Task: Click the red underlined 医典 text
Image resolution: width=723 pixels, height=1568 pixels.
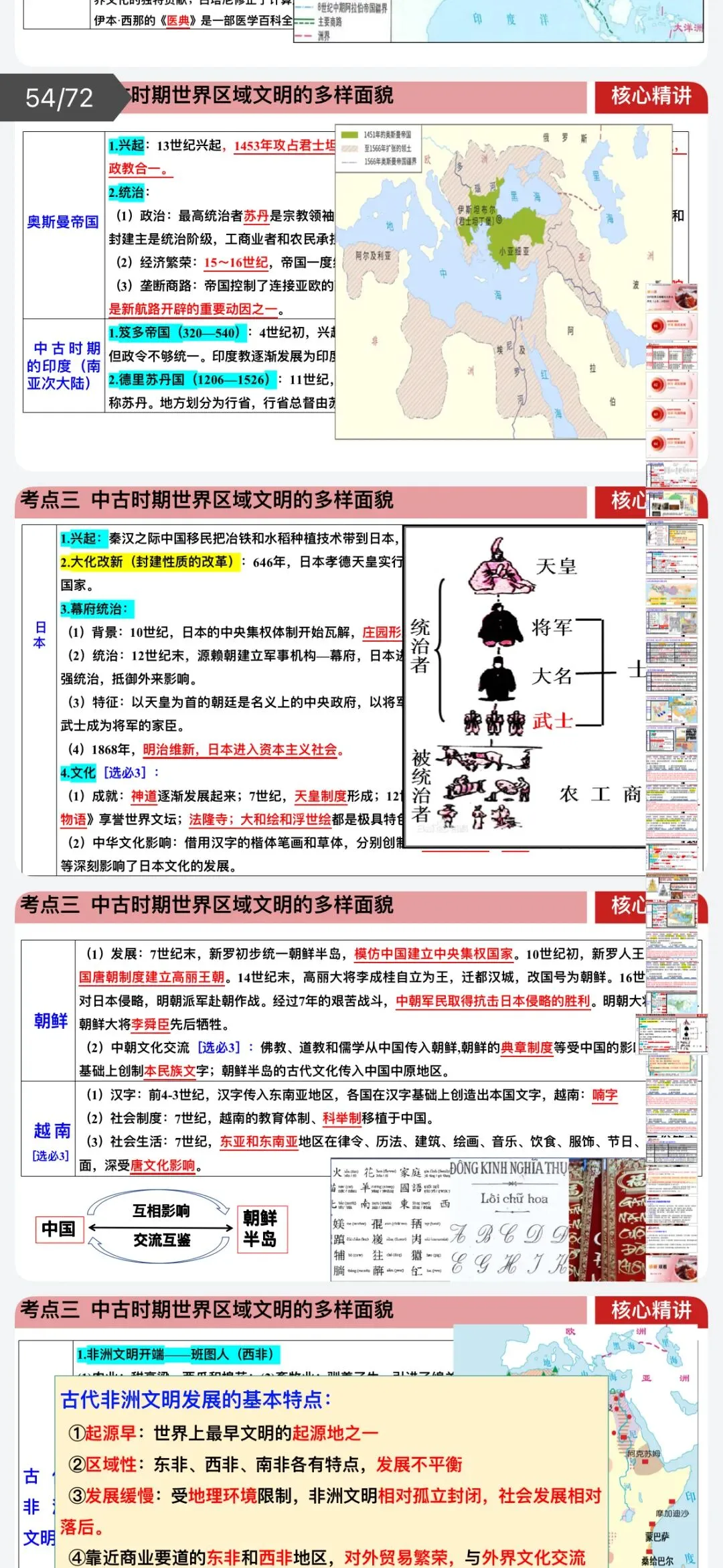Action: (x=178, y=21)
